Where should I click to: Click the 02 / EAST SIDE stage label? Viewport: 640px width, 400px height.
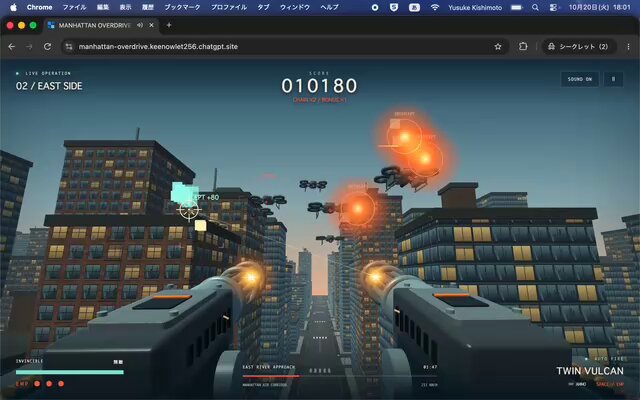click(49, 86)
